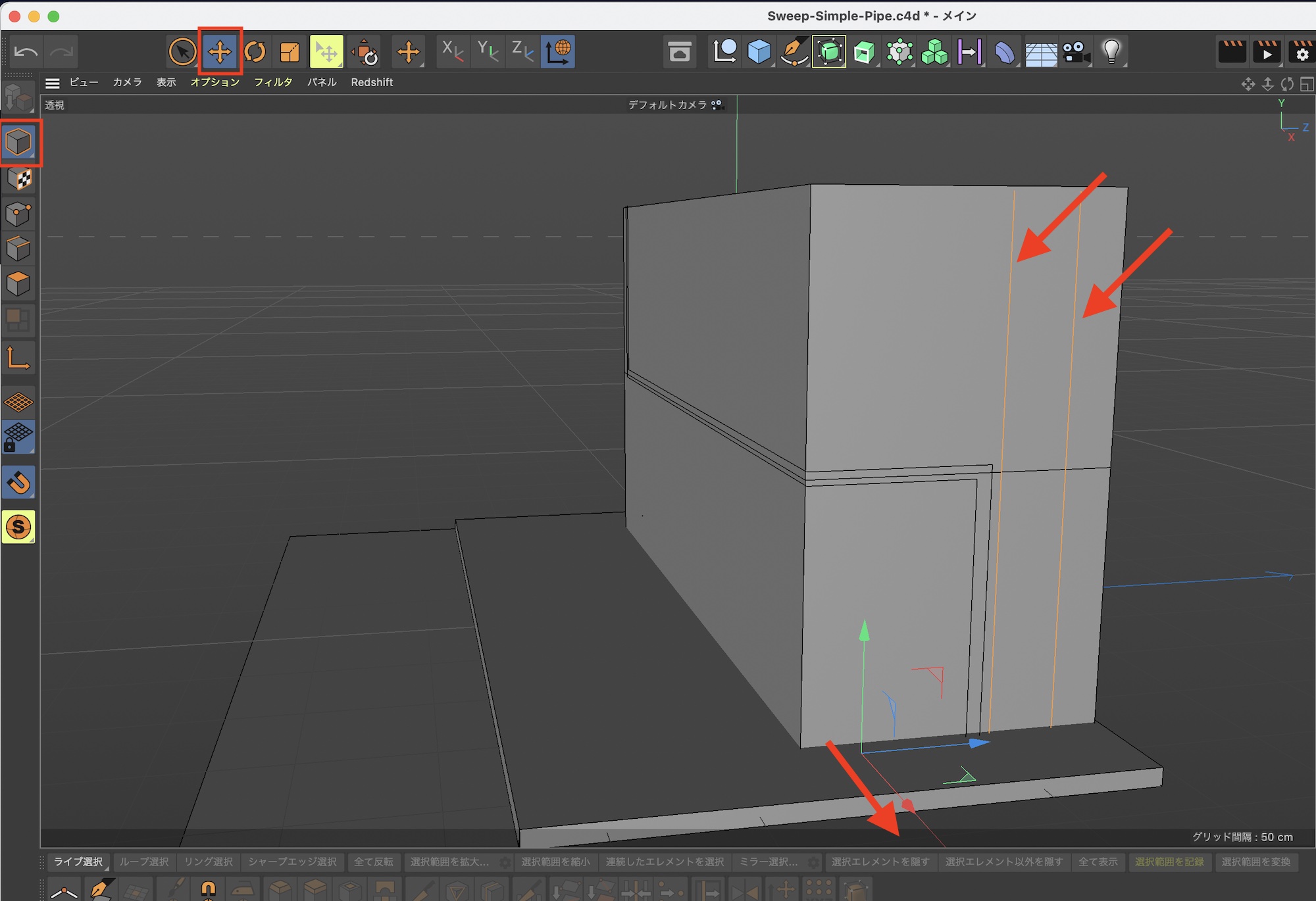Open the Camera object tool
1316x901 pixels.
coord(1076,51)
